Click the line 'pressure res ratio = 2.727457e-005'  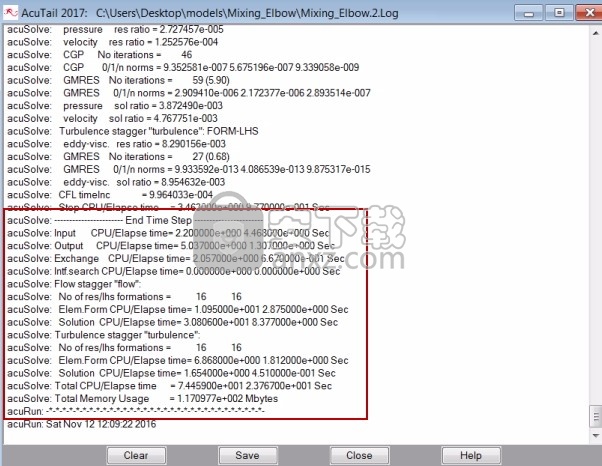click(x=115, y=30)
